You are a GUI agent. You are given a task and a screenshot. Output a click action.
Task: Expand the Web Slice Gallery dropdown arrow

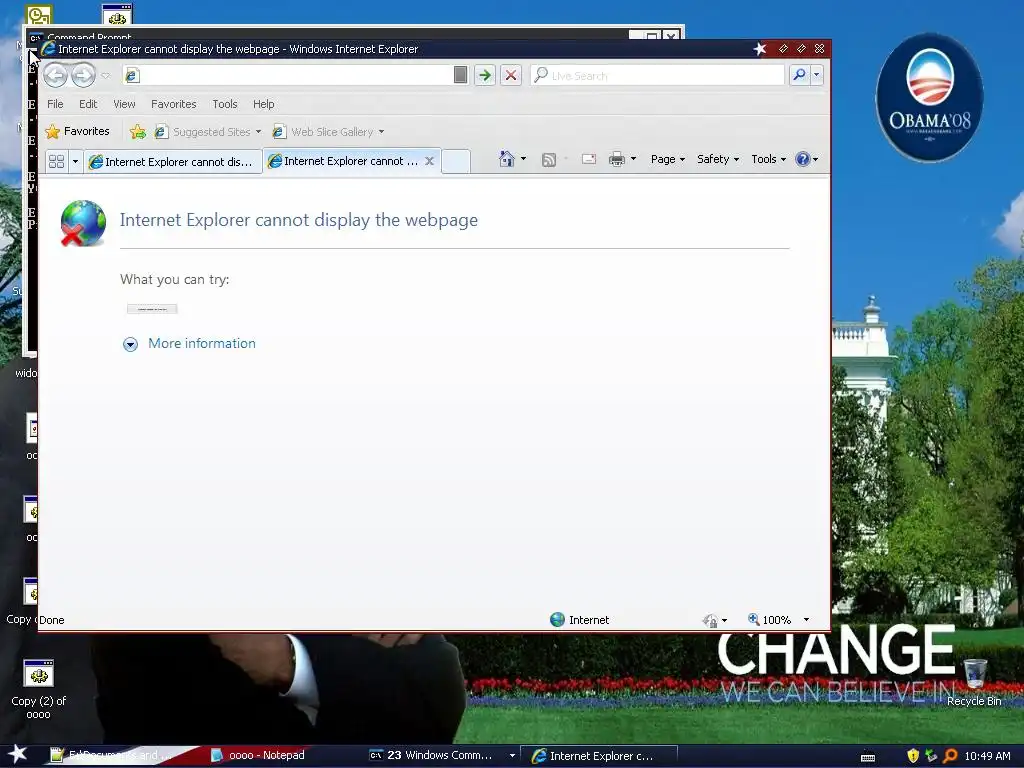381,132
